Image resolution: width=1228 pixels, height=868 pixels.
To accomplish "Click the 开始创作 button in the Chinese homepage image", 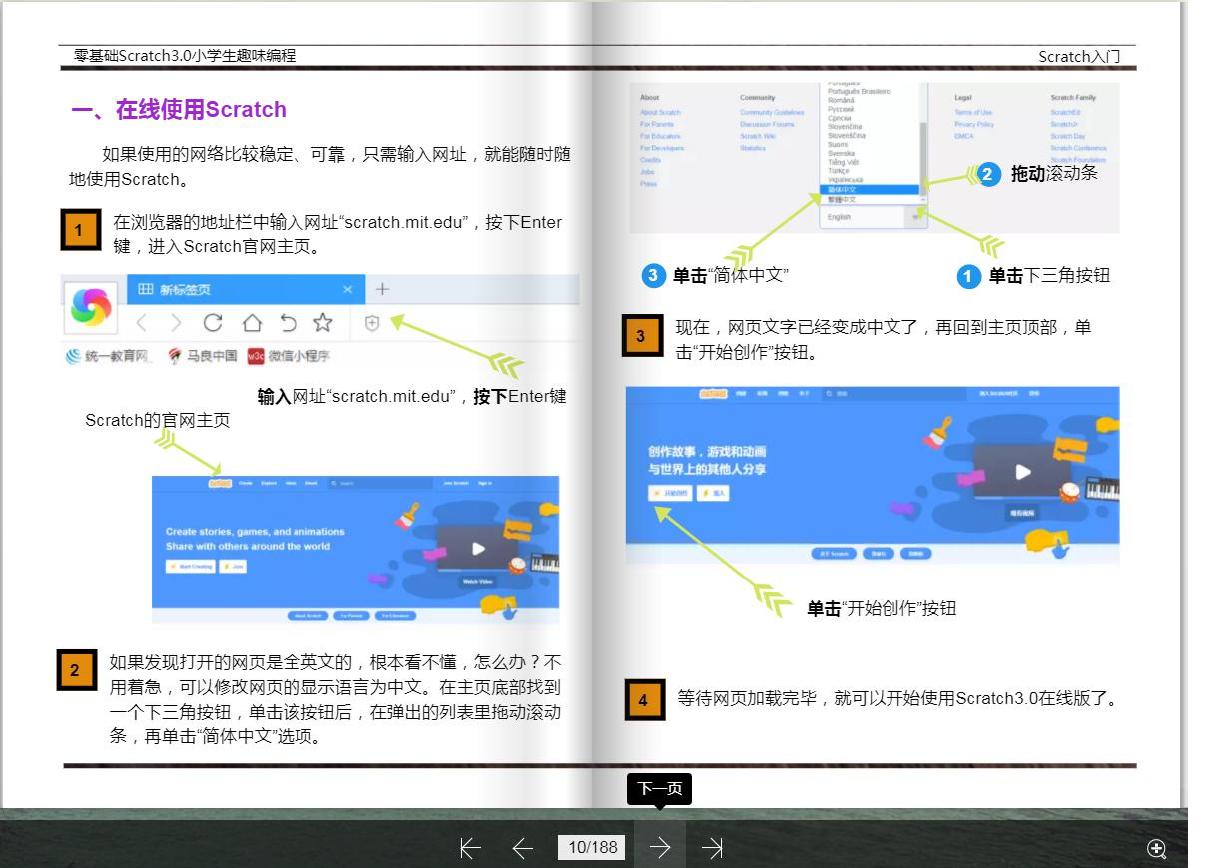I will point(672,493).
